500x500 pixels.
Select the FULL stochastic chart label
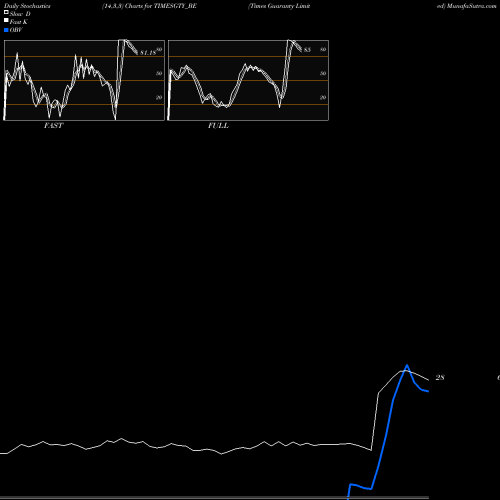point(218,126)
